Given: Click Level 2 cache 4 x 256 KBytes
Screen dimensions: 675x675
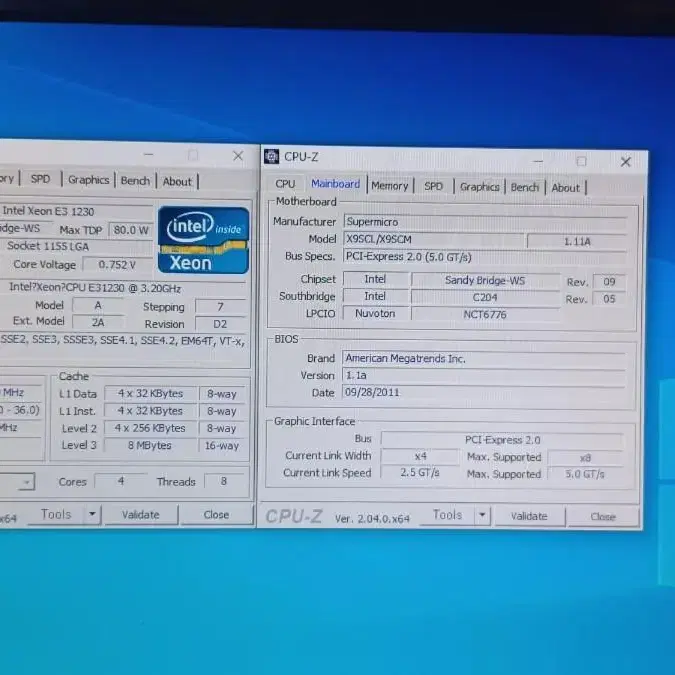Looking at the screenshot, I should [x=150, y=428].
